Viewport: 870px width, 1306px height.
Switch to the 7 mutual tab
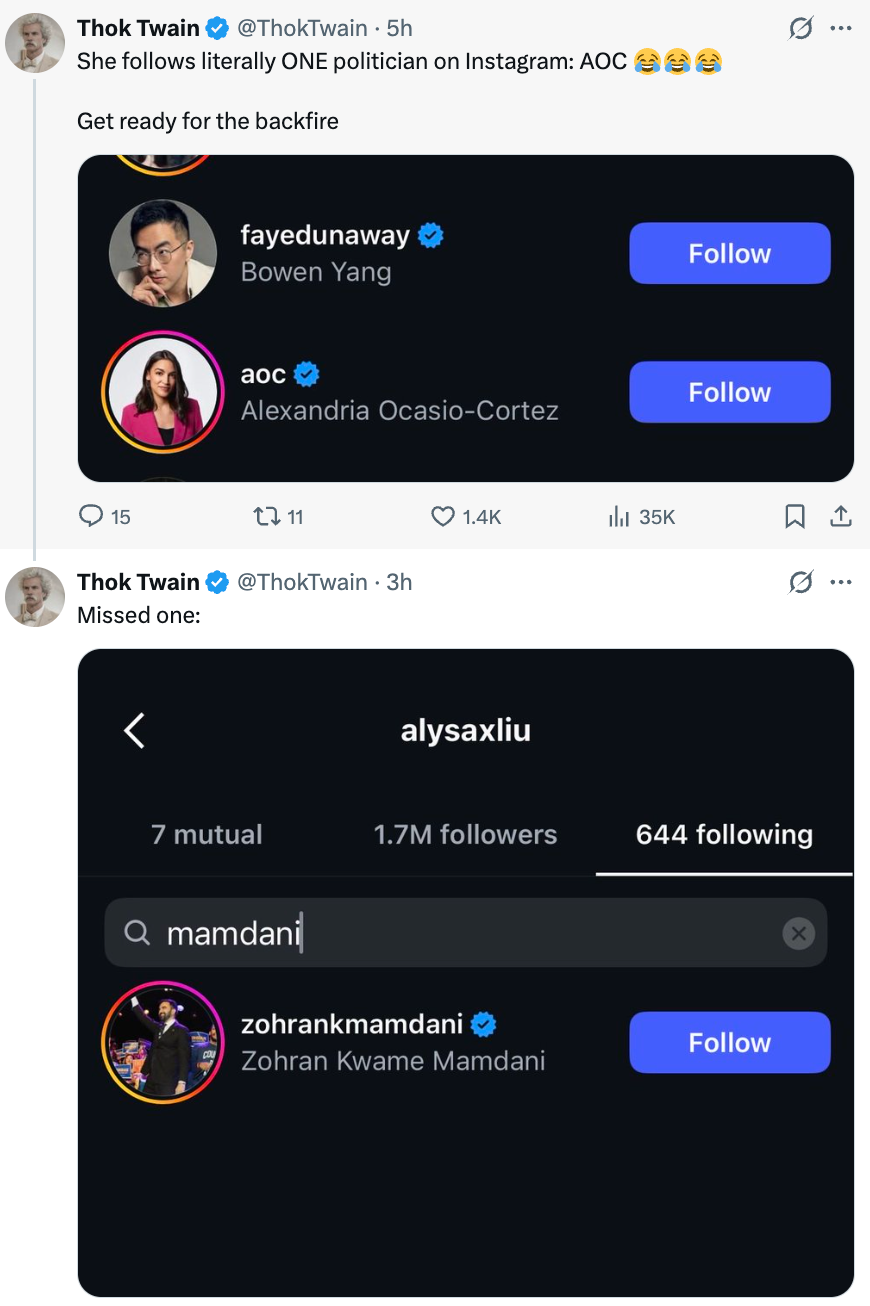coord(206,834)
